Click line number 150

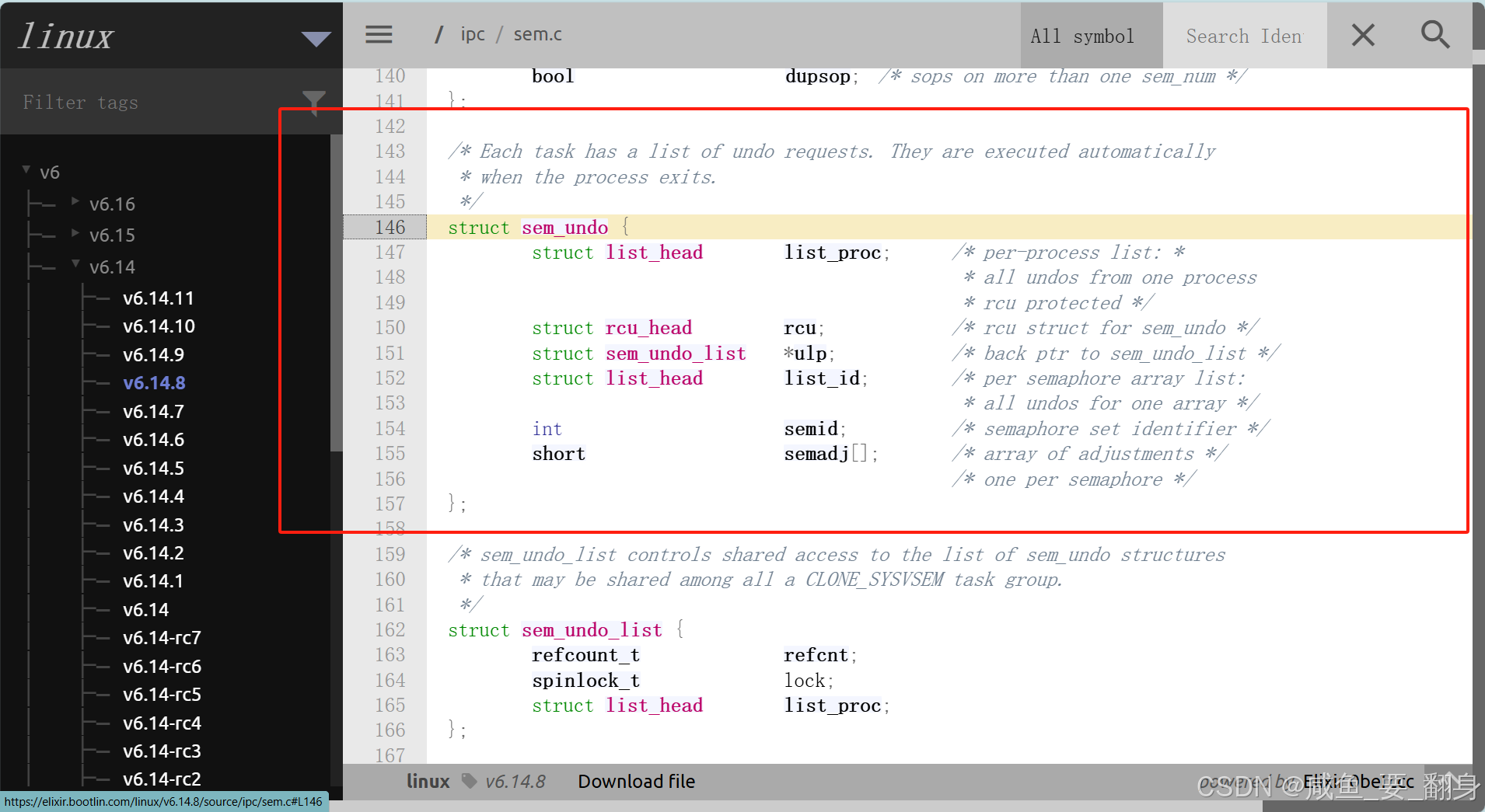pos(390,328)
